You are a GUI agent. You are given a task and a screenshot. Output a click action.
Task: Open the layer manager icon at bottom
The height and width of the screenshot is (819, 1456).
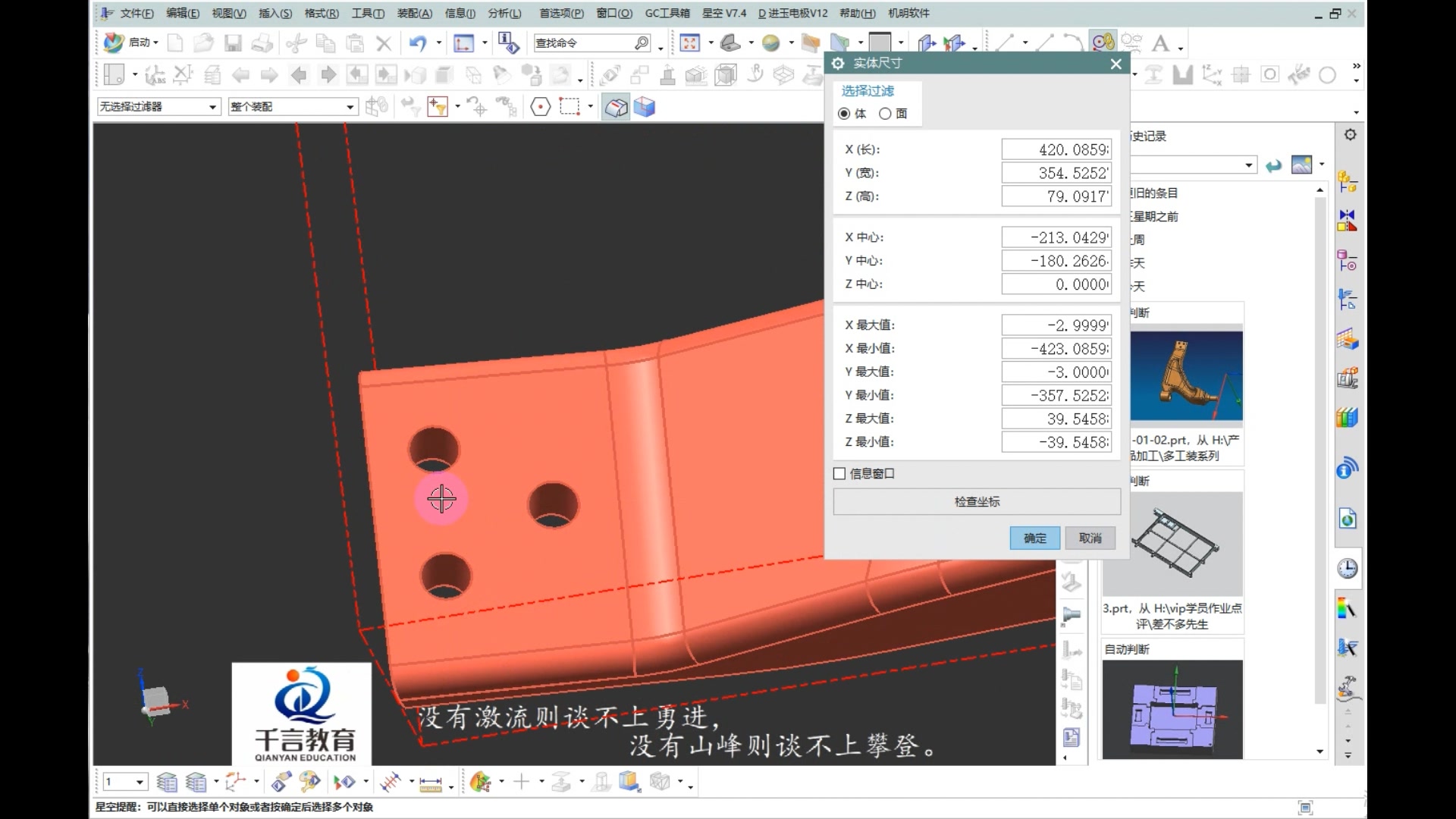pos(168,782)
